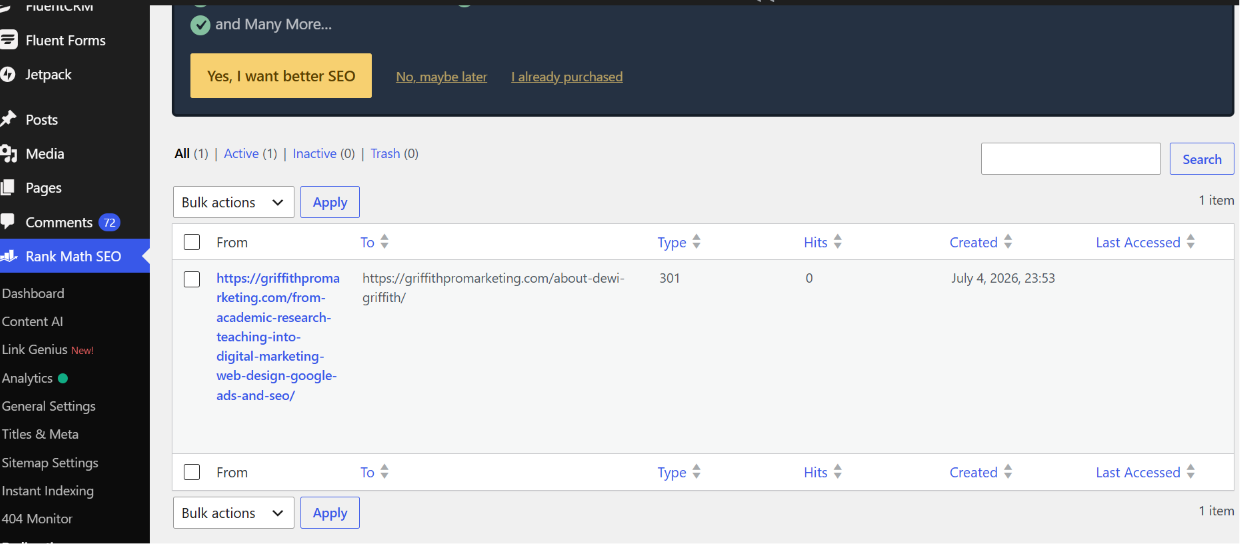Image resolution: width=1240 pixels, height=544 pixels.
Task: Open Jetpack in the admin menu
Action: pyautogui.click(x=49, y=74)
